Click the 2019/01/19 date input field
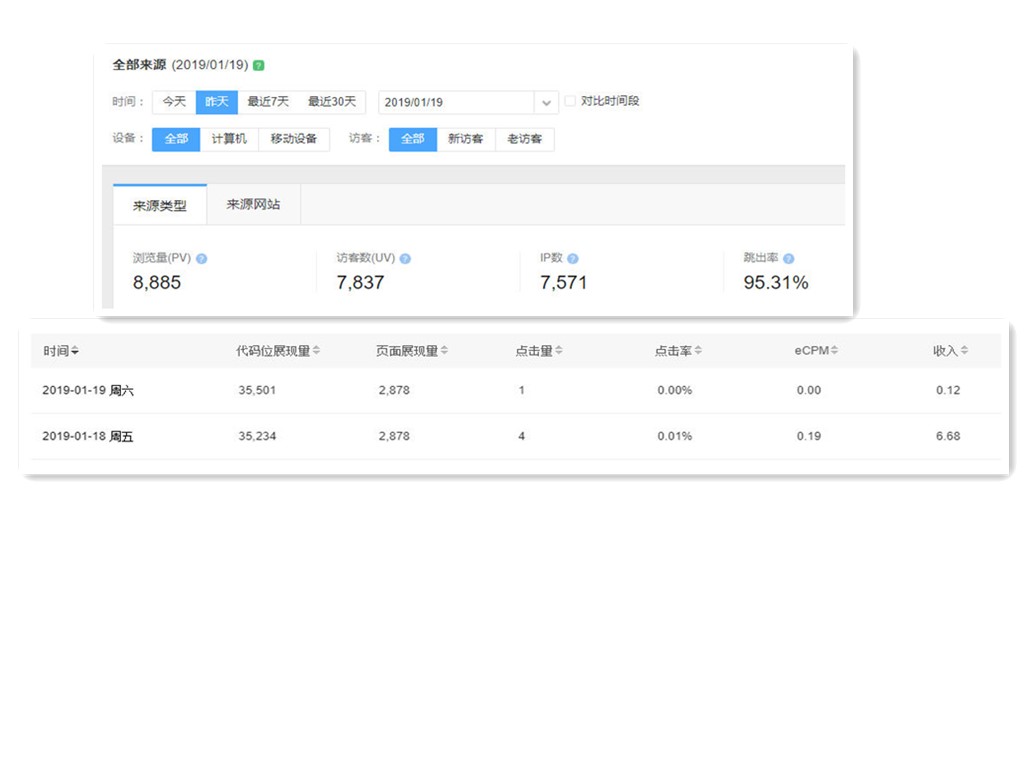This screenshot has height=768, width=1024. coord(456,102)
